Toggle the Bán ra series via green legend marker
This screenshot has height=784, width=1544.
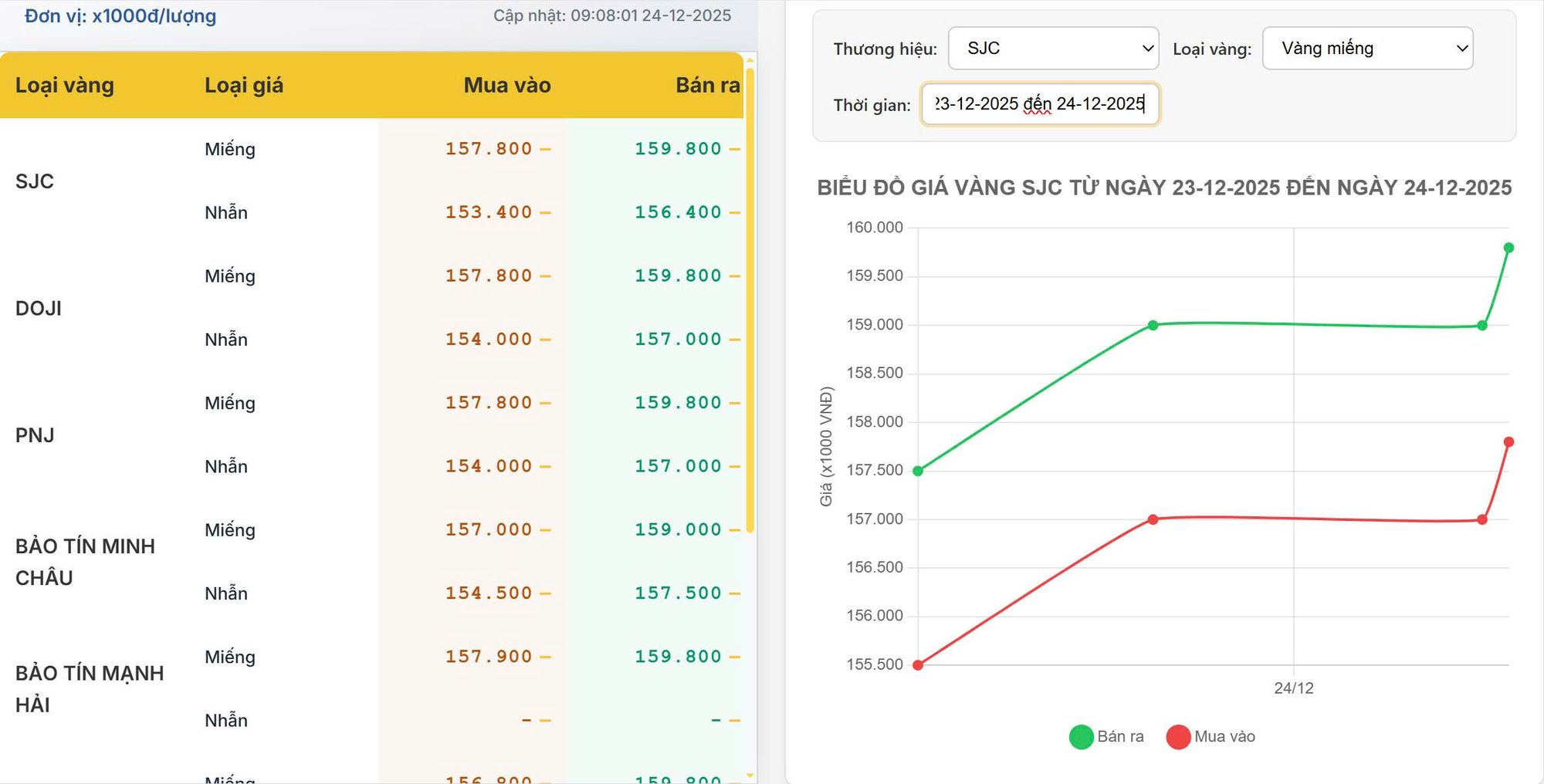click(x=1080, y=736)
